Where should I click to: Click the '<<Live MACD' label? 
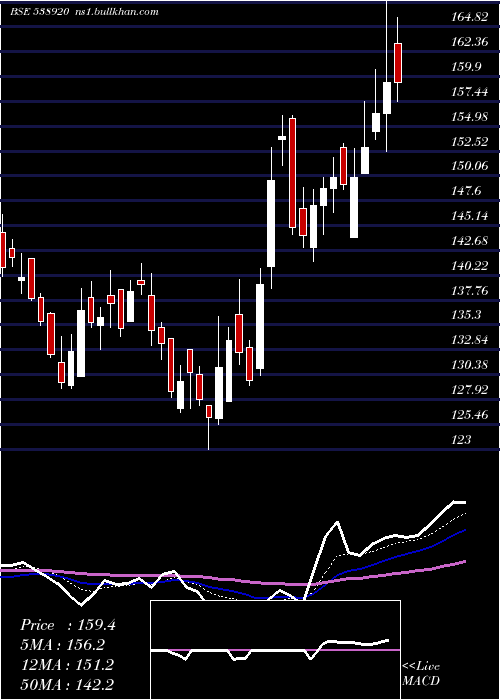tap(421, 674)
